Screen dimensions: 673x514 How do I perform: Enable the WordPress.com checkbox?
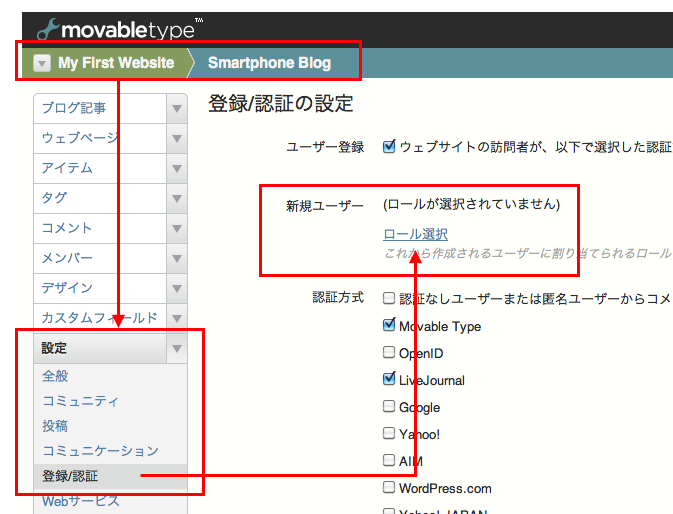(389, 487)
